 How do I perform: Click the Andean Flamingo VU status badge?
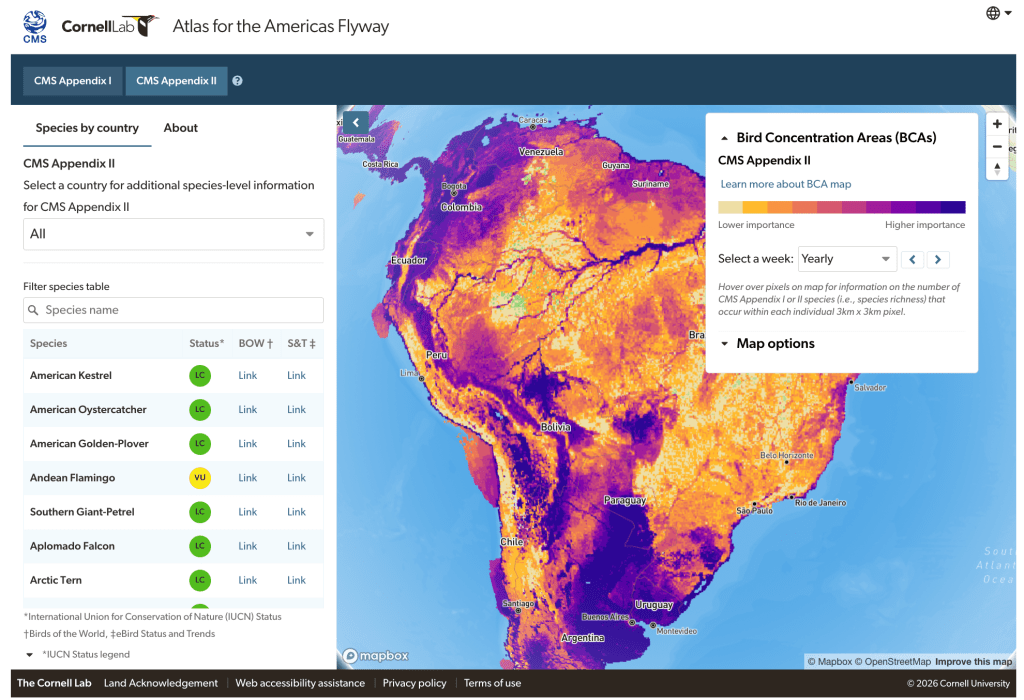(200, 478)
